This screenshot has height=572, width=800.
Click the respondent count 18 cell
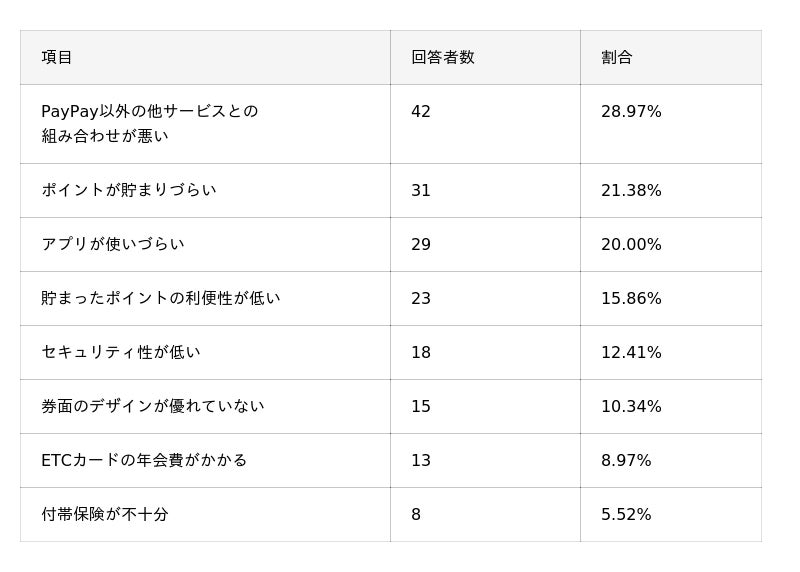[x=421, y=352]
